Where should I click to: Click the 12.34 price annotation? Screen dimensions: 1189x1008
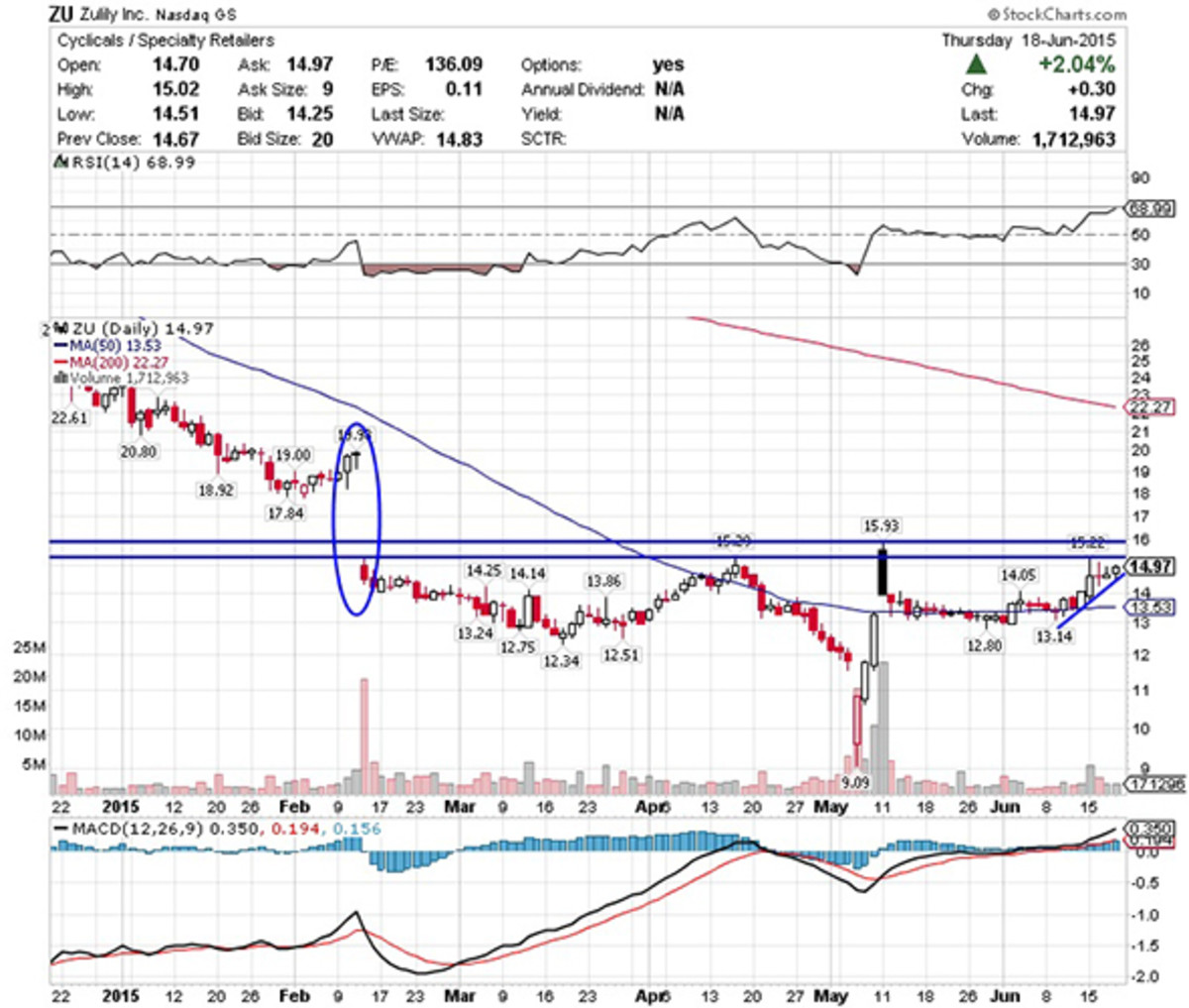pyautogui.click(x=560, y=661)
